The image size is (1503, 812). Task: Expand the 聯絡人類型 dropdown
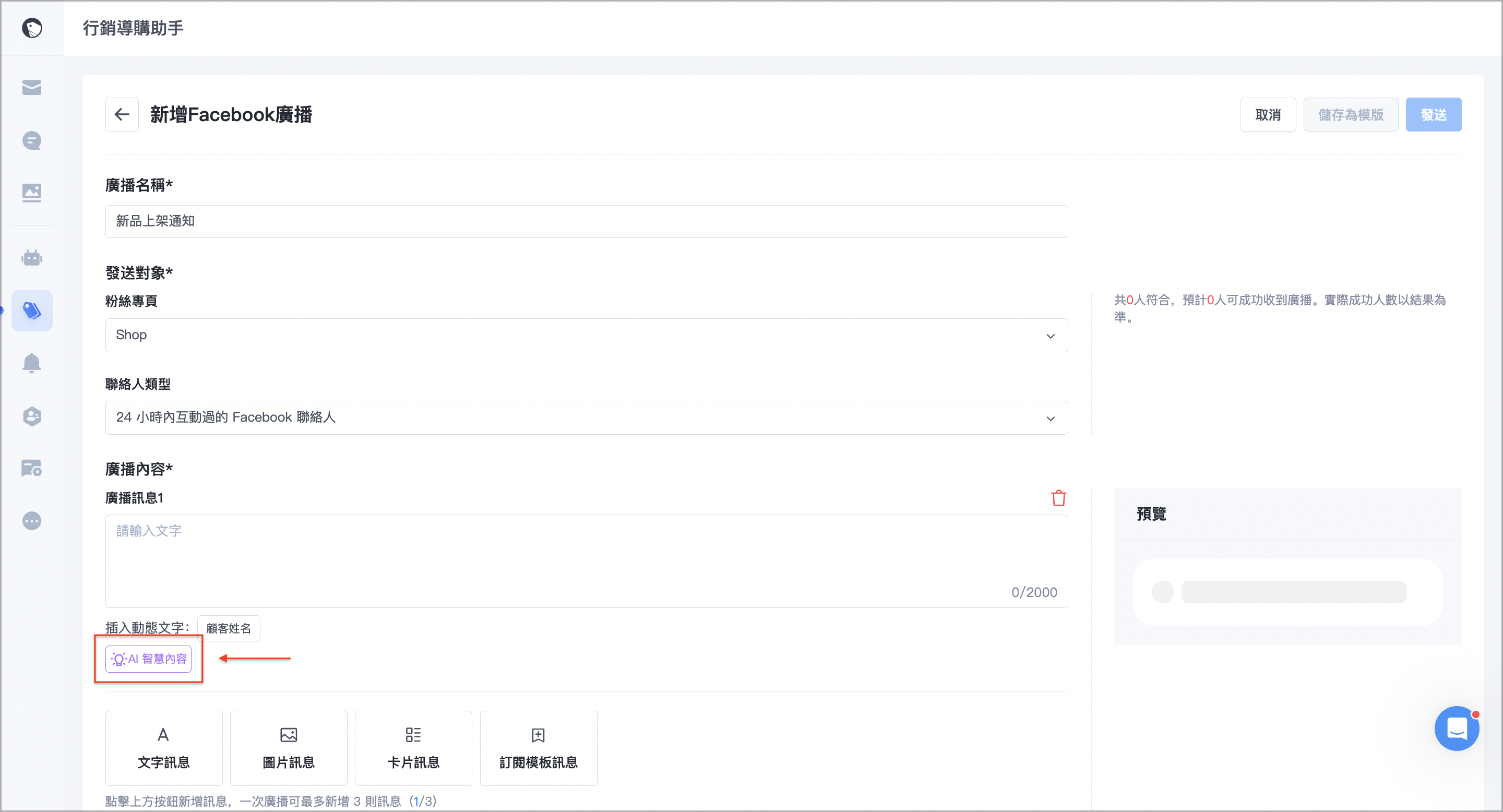tap(587, 417)
